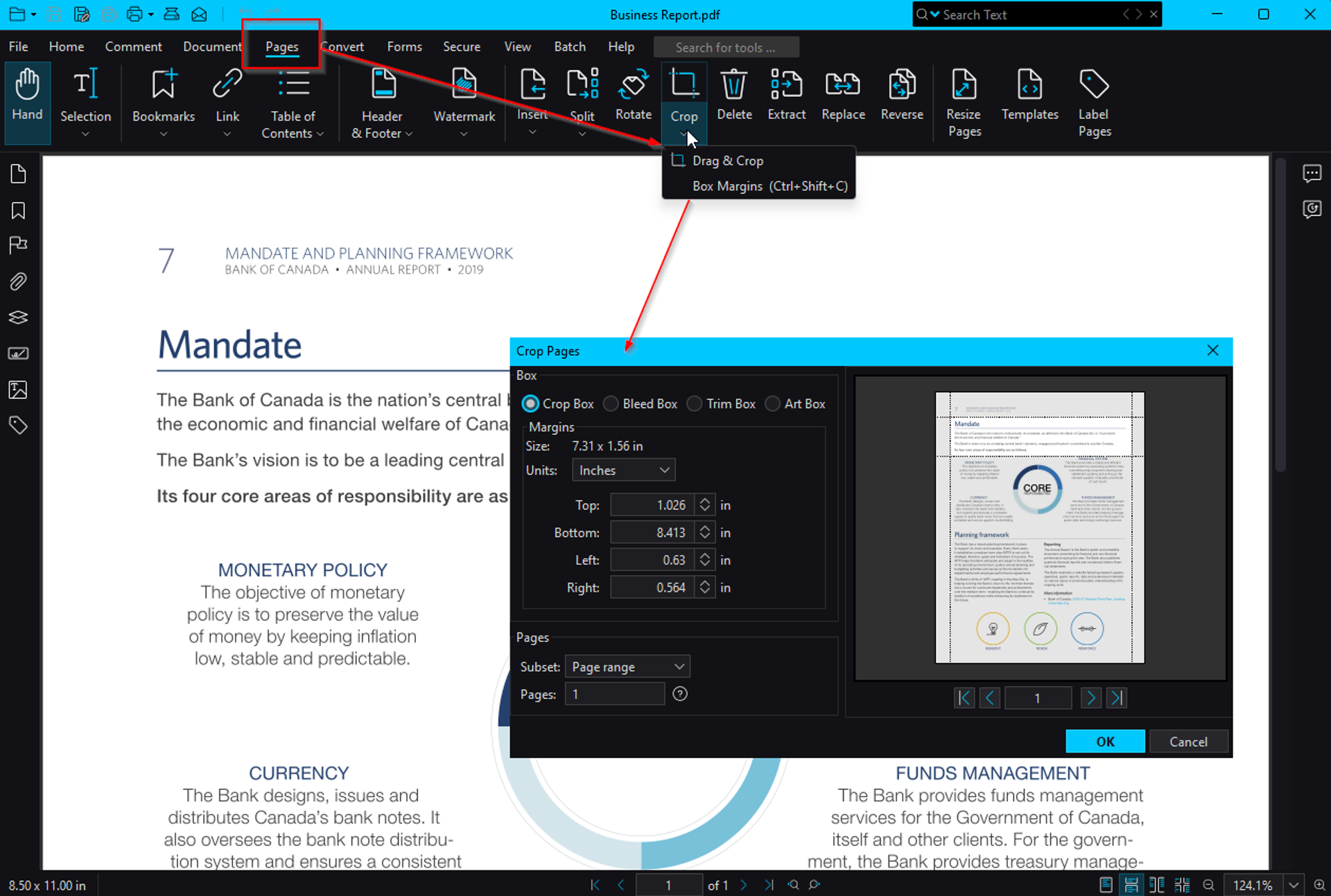Screen dimensions: 1331x896
Task: Expand the Header & Footer dropdown arrow
Action: coord(409,134)
